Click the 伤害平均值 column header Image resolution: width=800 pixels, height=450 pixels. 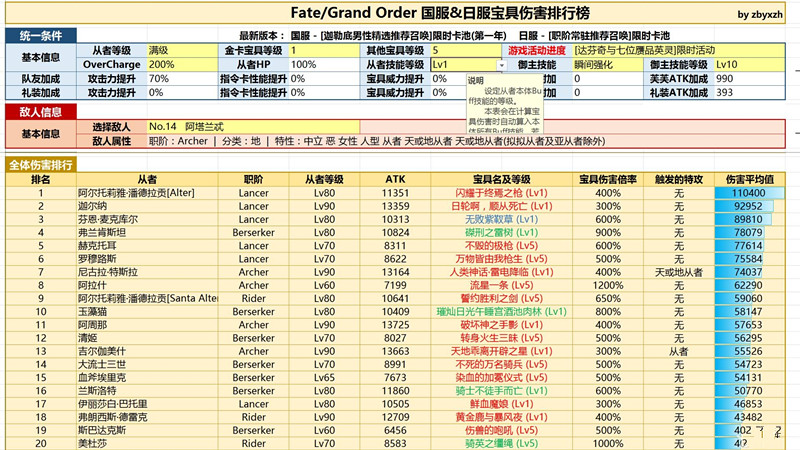click(x=749, y=180)
